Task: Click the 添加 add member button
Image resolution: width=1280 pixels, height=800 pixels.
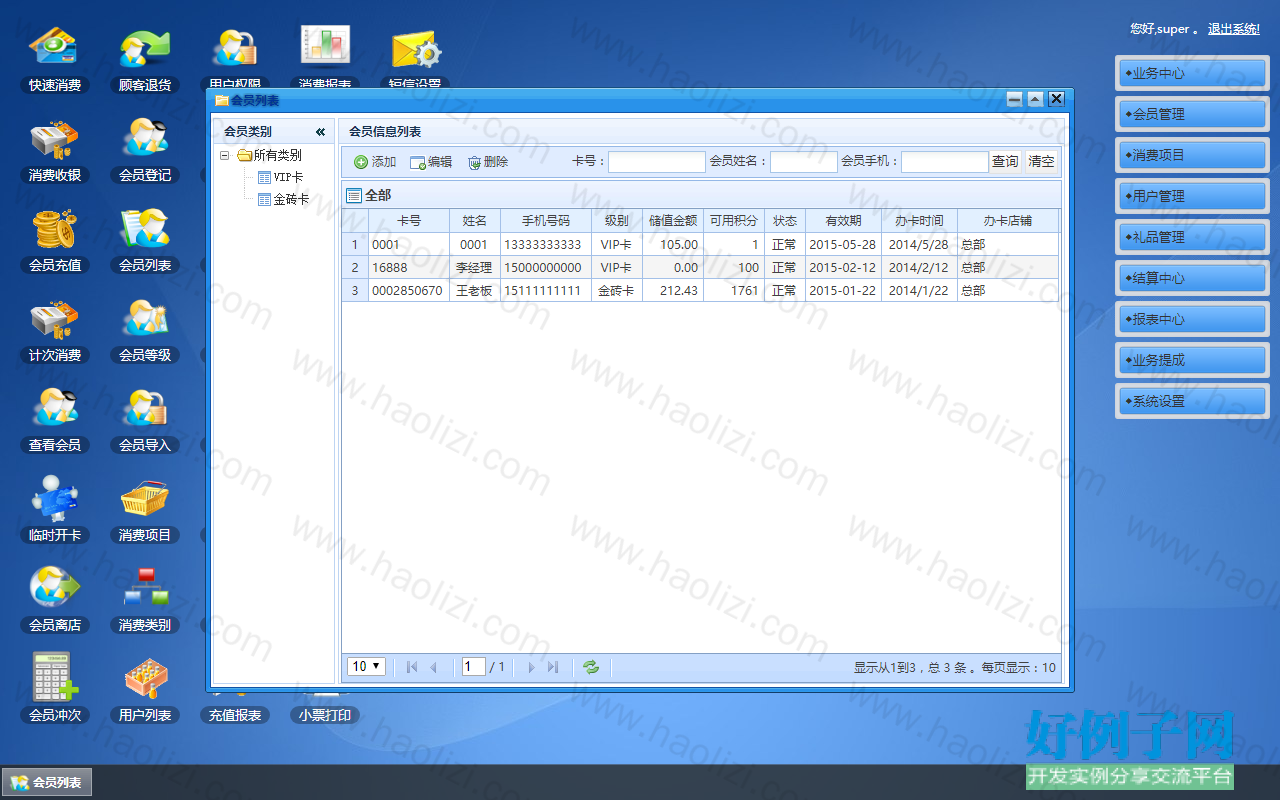Action: [375, 162]
